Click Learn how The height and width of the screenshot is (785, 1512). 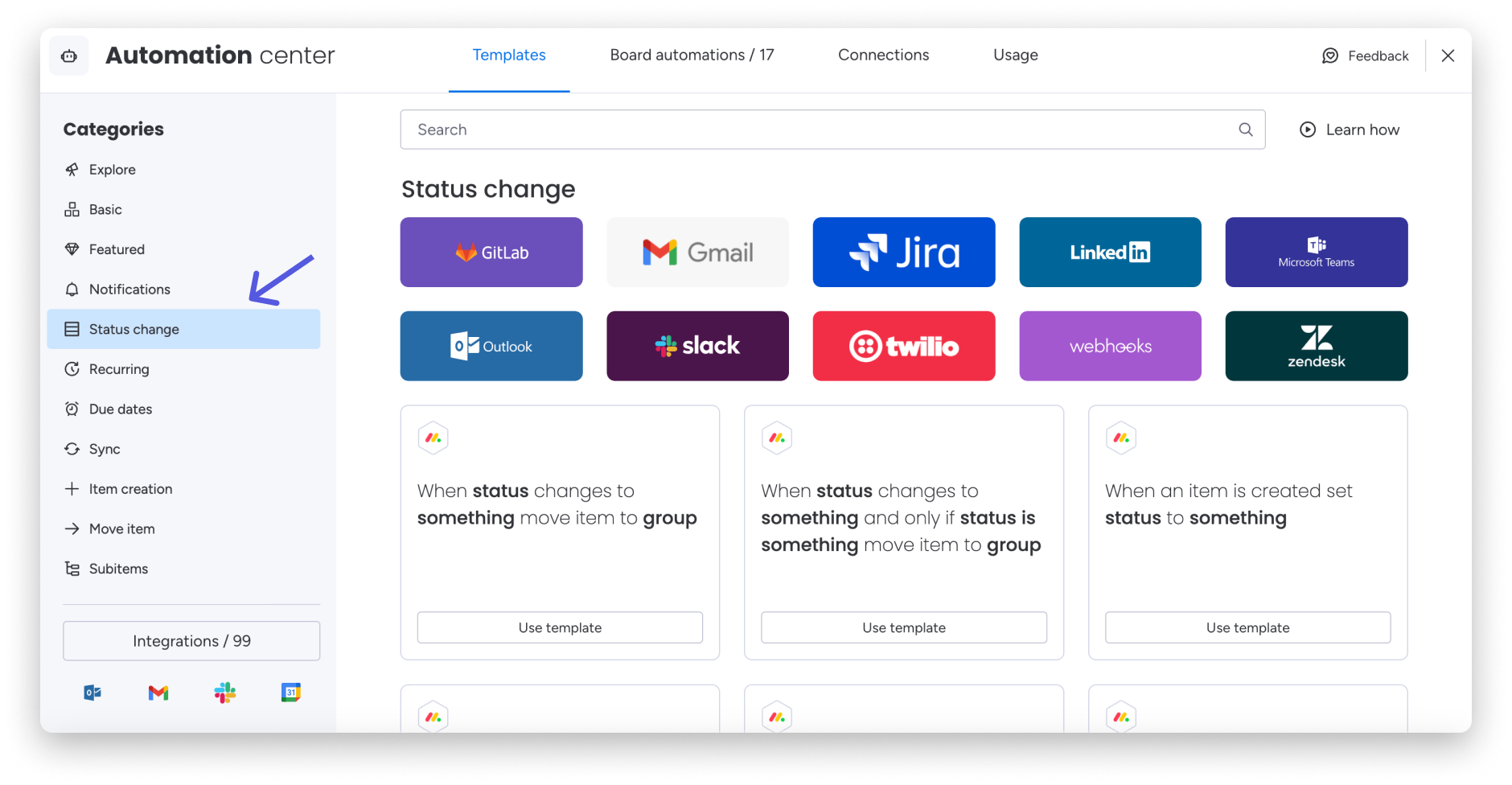click(x=1362, y=129)
